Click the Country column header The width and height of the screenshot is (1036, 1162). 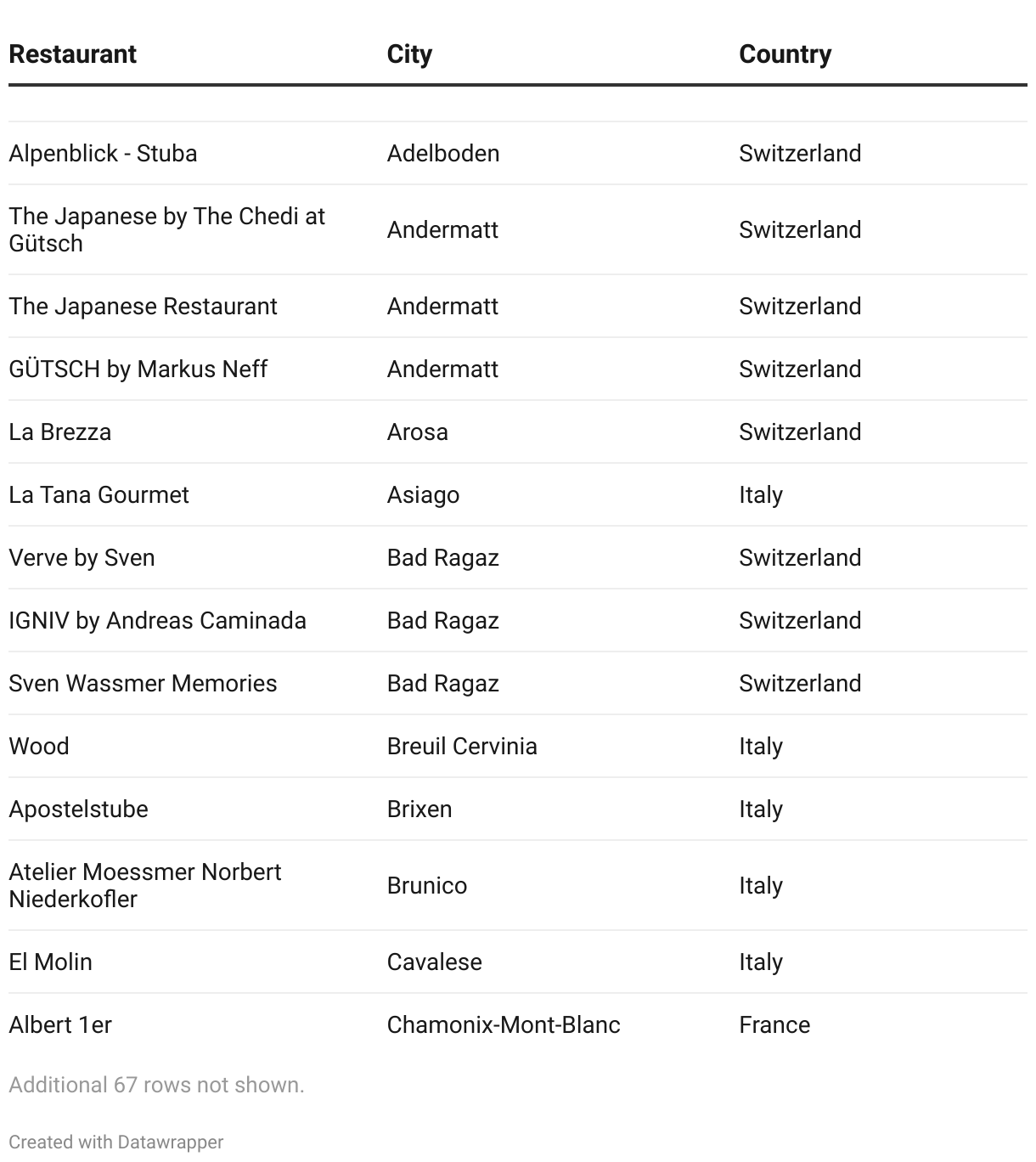click(x=785, y=54)
